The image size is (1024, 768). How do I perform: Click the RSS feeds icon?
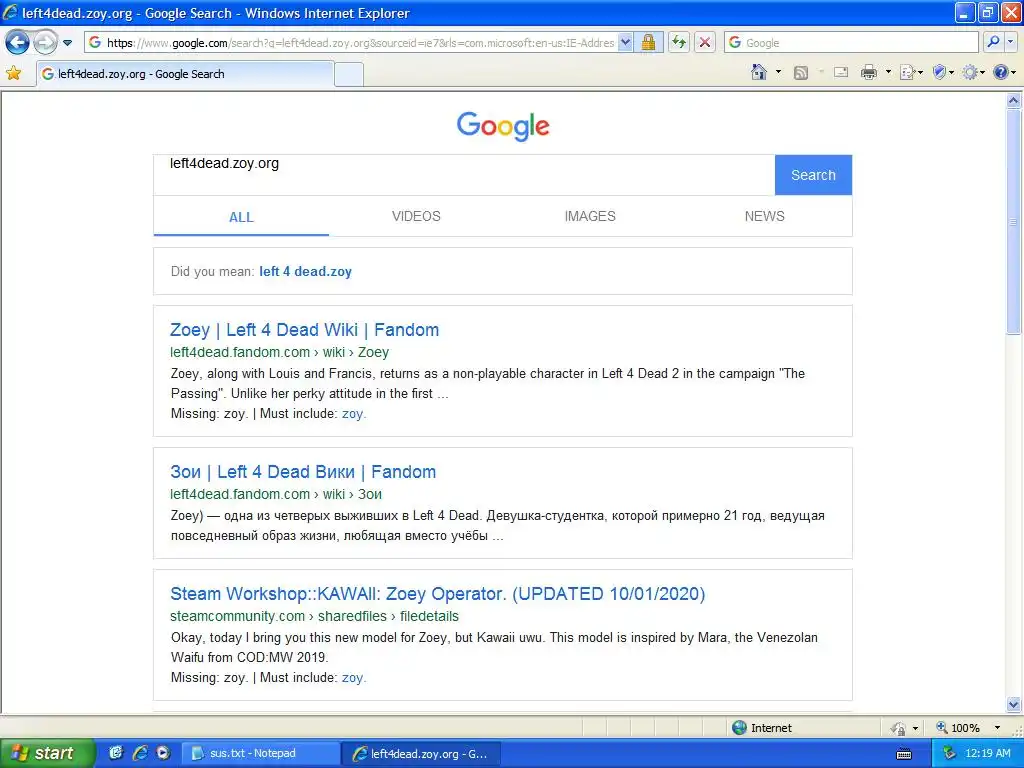point(801,72)
